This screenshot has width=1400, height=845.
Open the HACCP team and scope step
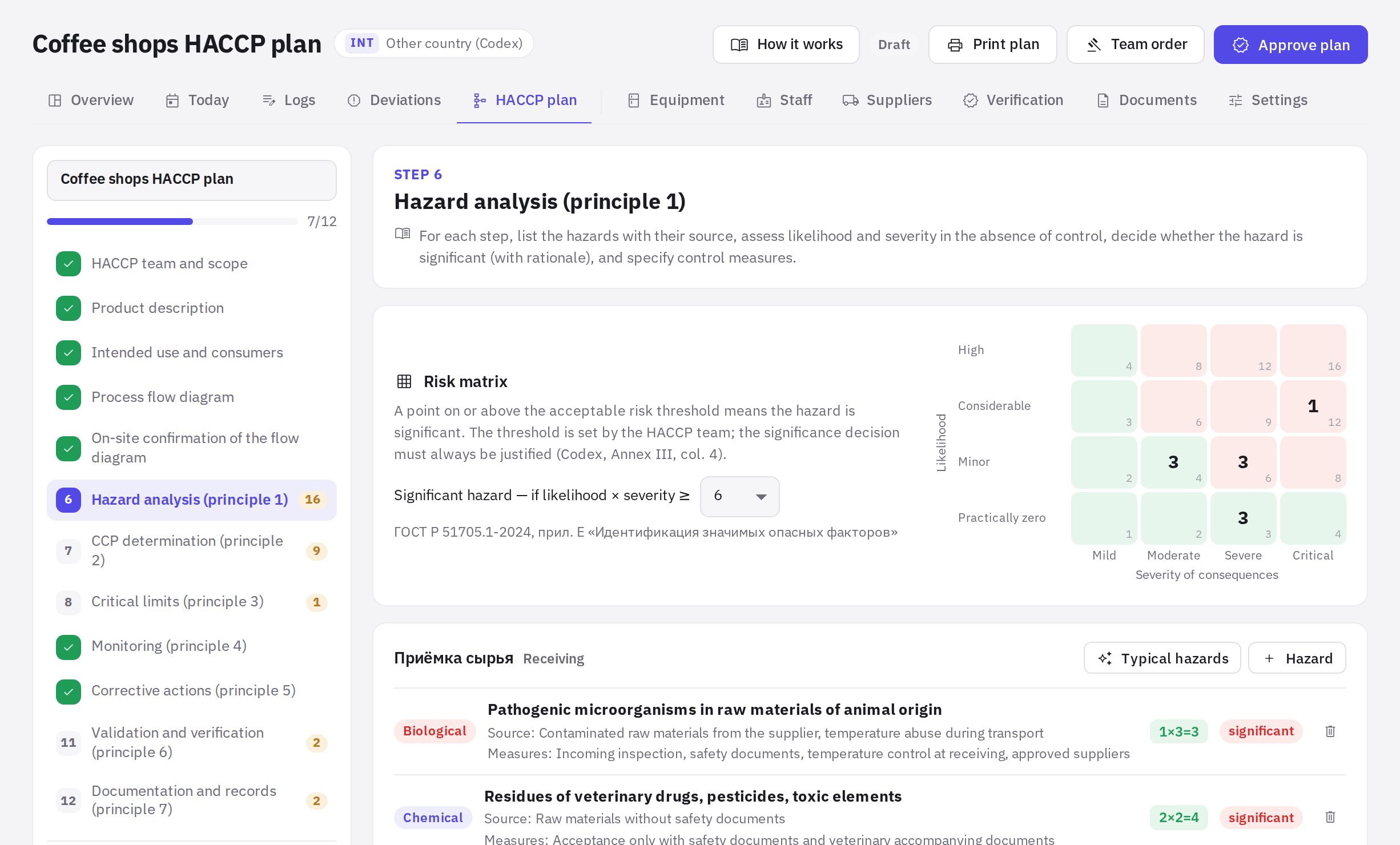point(192,264)
